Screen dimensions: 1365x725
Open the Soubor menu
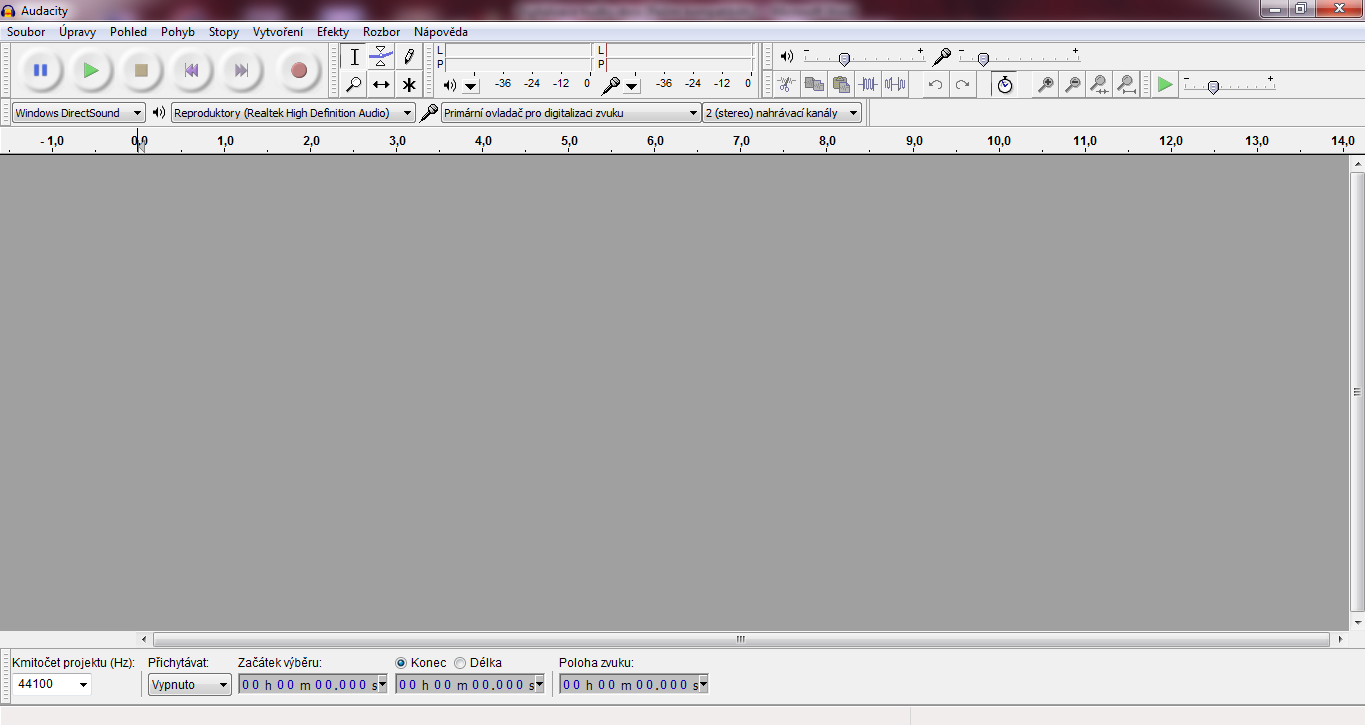tap(26, 32)
